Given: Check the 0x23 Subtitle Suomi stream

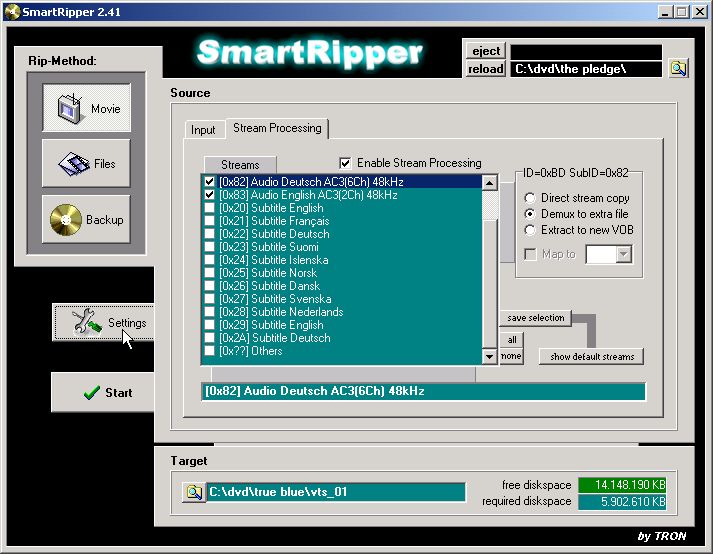Looking at the screenshot, I should [x=209, y=247].
